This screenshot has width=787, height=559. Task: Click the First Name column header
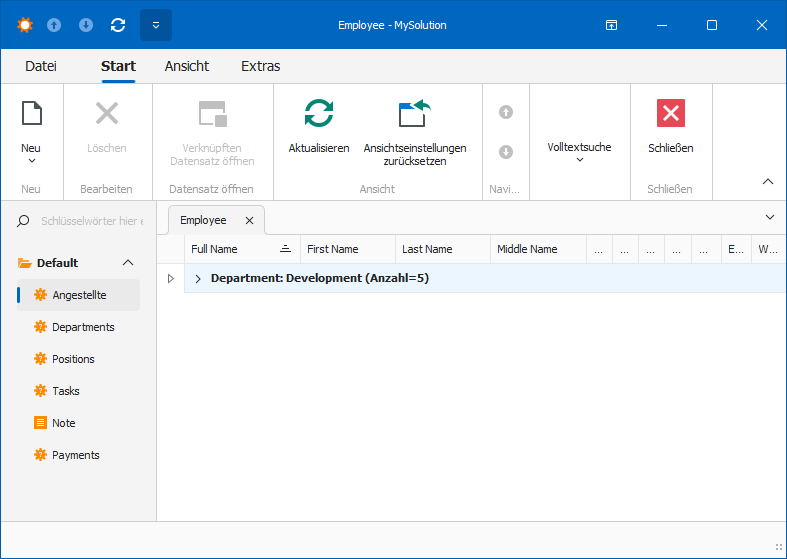348,249
